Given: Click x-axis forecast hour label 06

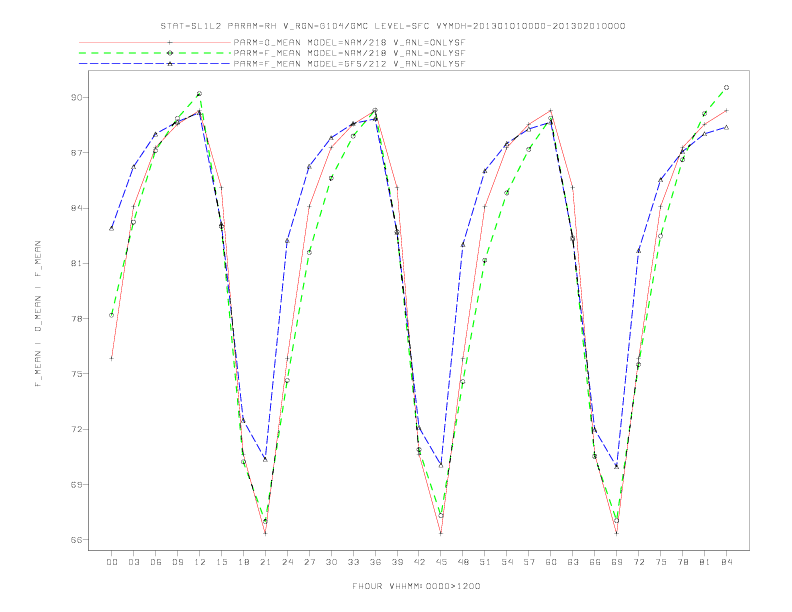Looking at the screenshot, I should [156, 562].
